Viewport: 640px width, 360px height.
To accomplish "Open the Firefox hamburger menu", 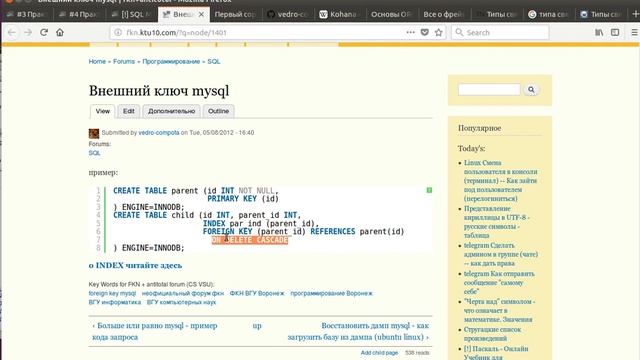I will coord(634,32).
